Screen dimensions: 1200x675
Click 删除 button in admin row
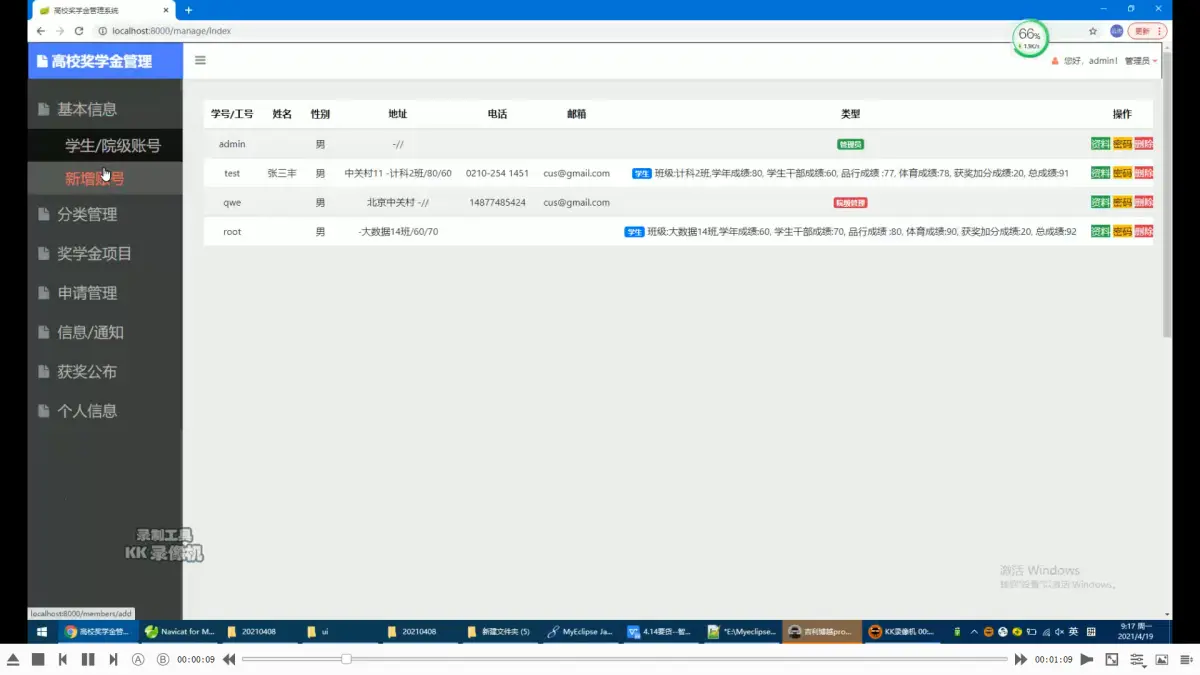(x=1143, y=144)
